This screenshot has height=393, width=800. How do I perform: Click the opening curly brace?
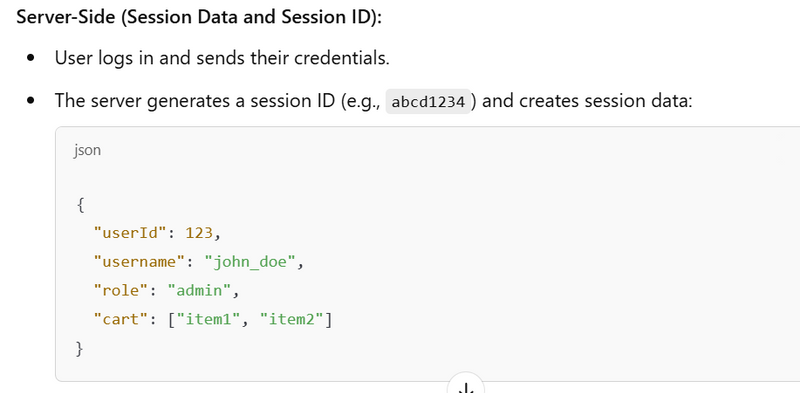point(80,205)
